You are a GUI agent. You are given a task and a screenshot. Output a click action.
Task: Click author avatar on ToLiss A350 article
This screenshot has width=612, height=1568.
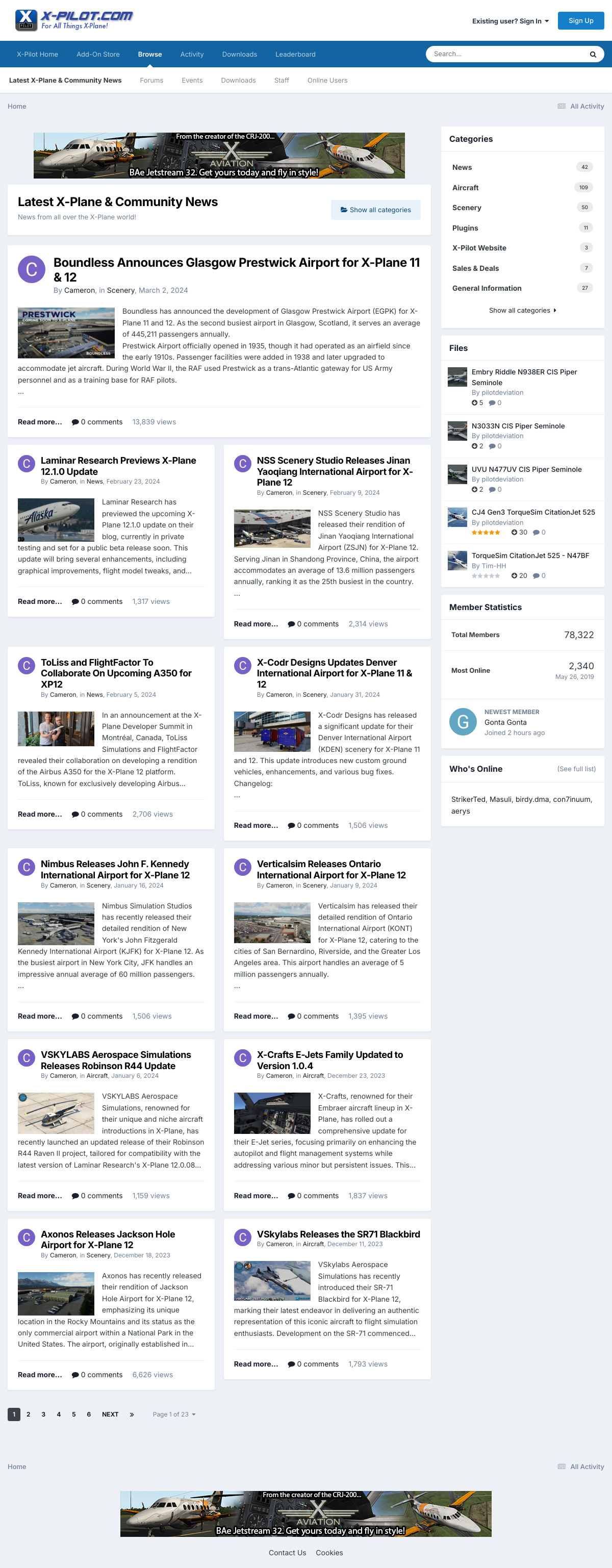[x=26, y=665]
